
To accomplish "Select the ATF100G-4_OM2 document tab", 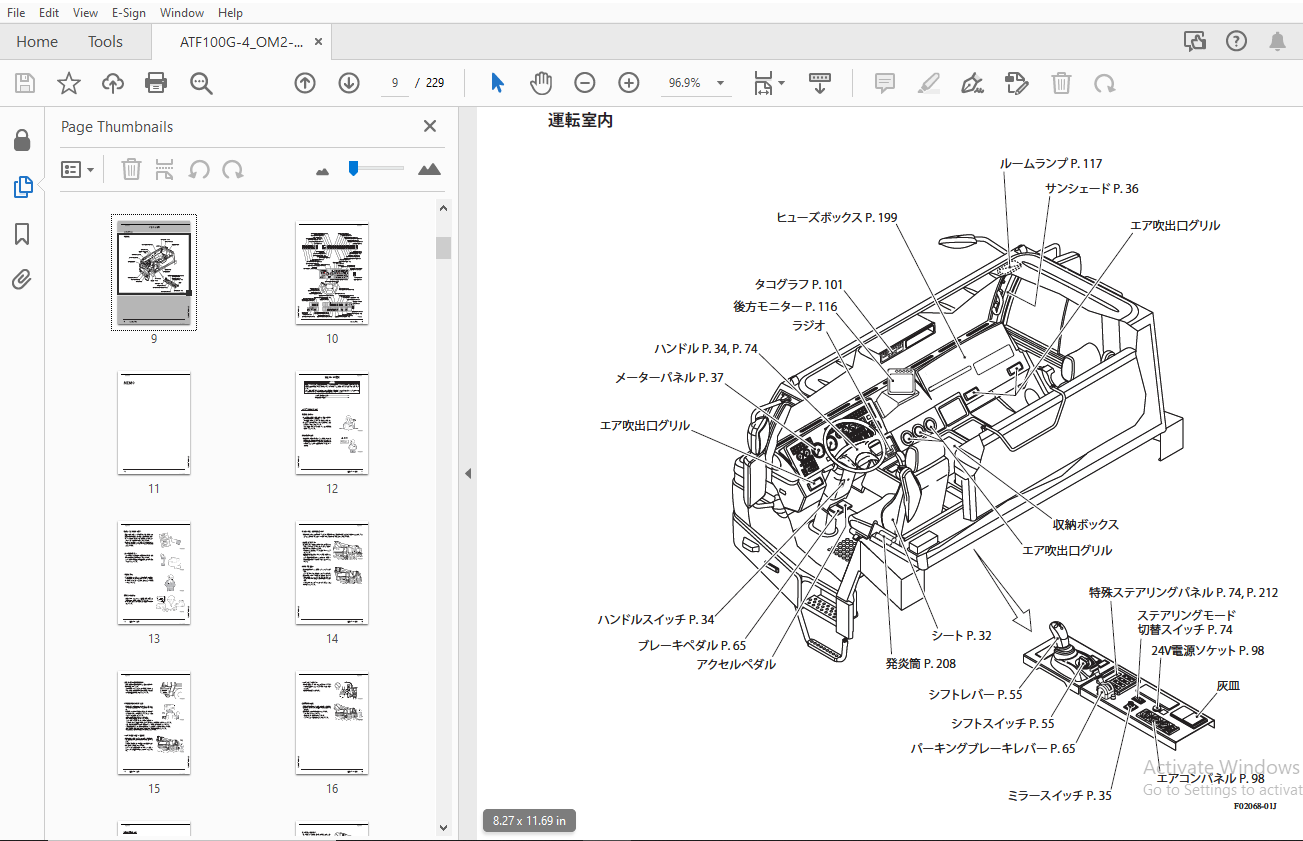I will [x=242, y=42].
